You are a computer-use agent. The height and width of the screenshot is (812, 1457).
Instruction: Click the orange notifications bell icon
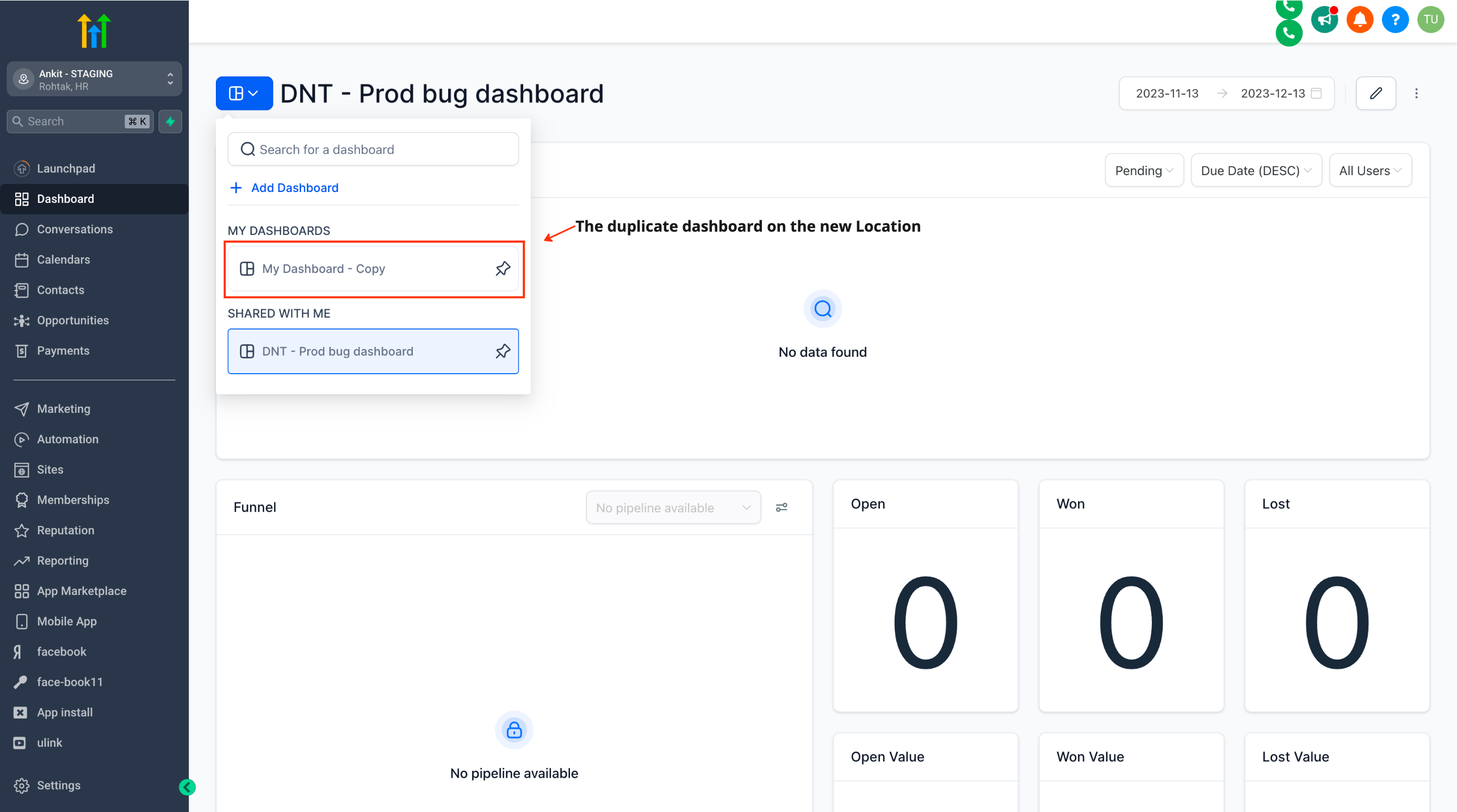[1360, 20]
